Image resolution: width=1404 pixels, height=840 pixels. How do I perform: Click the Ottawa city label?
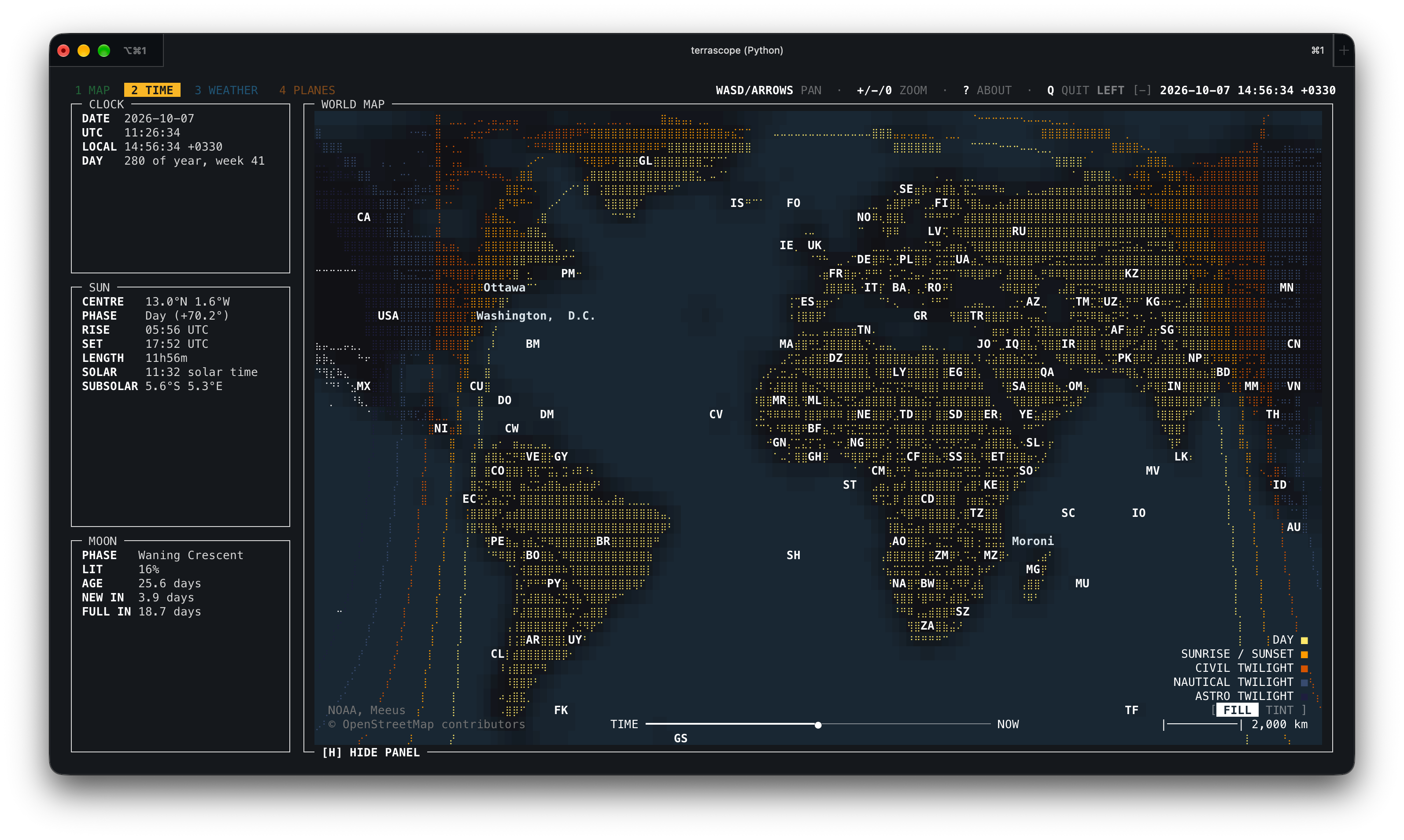(504, 287)
